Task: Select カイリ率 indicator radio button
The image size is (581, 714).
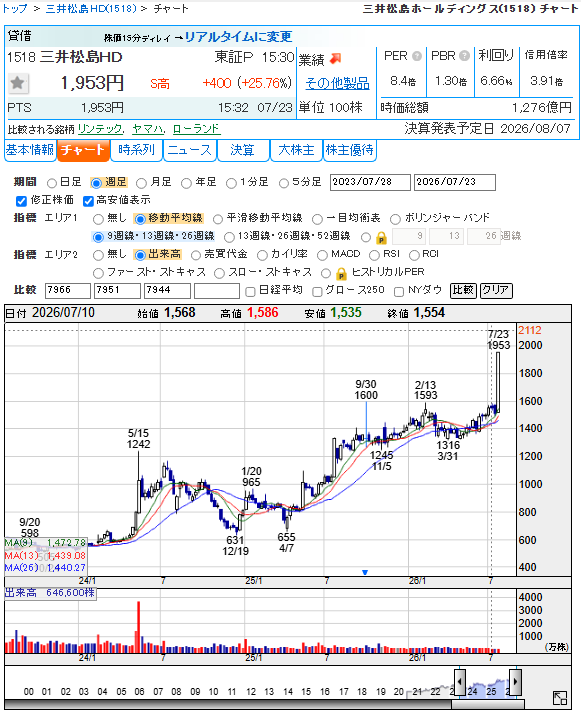Action: (262, 255)
